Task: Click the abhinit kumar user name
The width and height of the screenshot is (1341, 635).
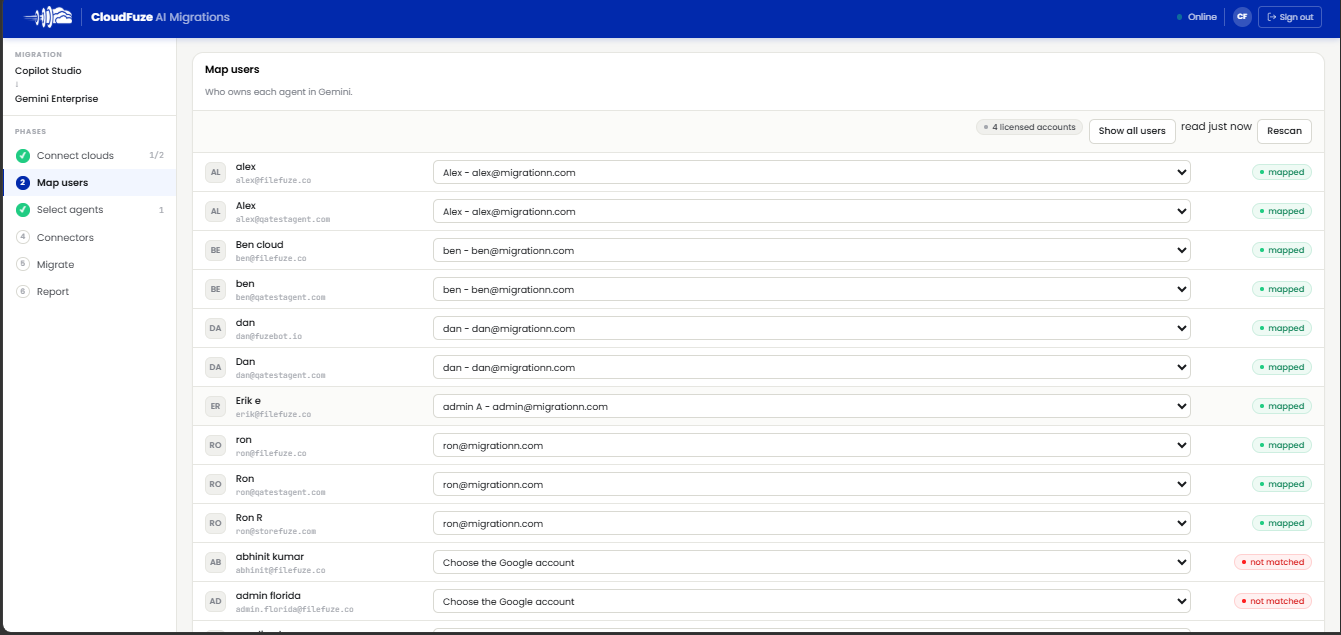Action: click(x=270, y=557)
